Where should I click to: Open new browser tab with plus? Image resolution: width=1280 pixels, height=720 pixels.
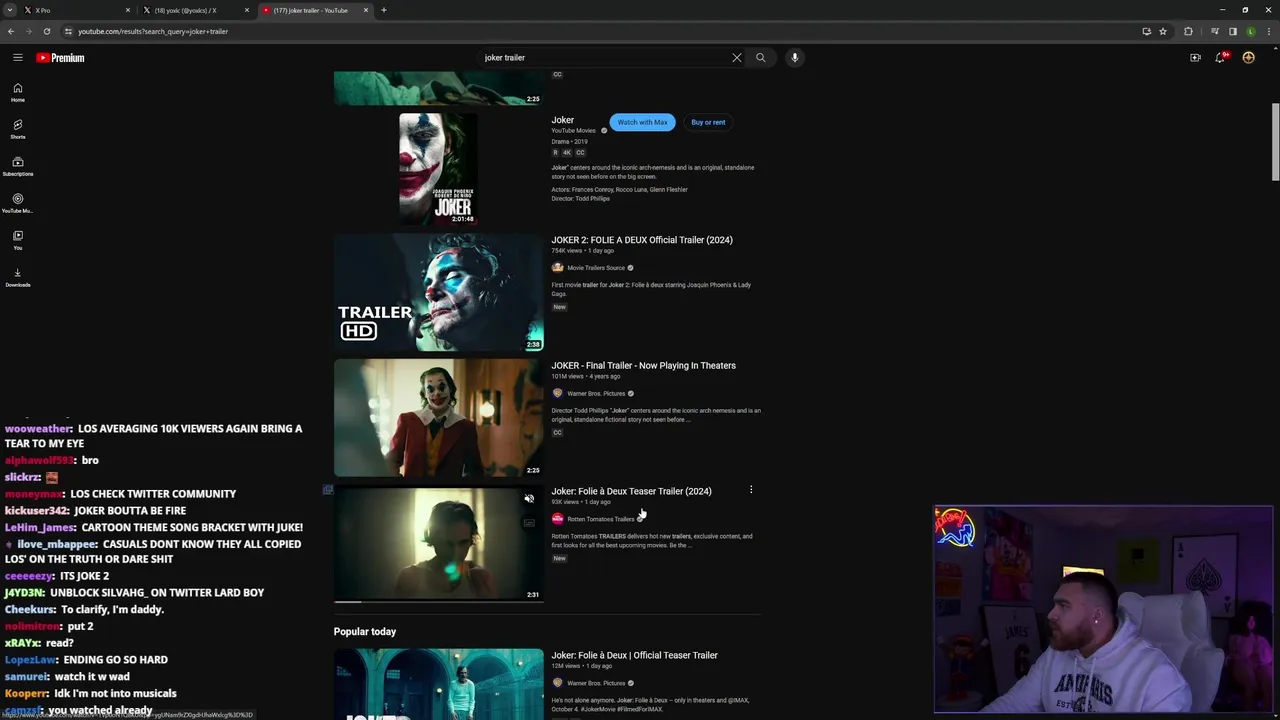pos(384,10)
